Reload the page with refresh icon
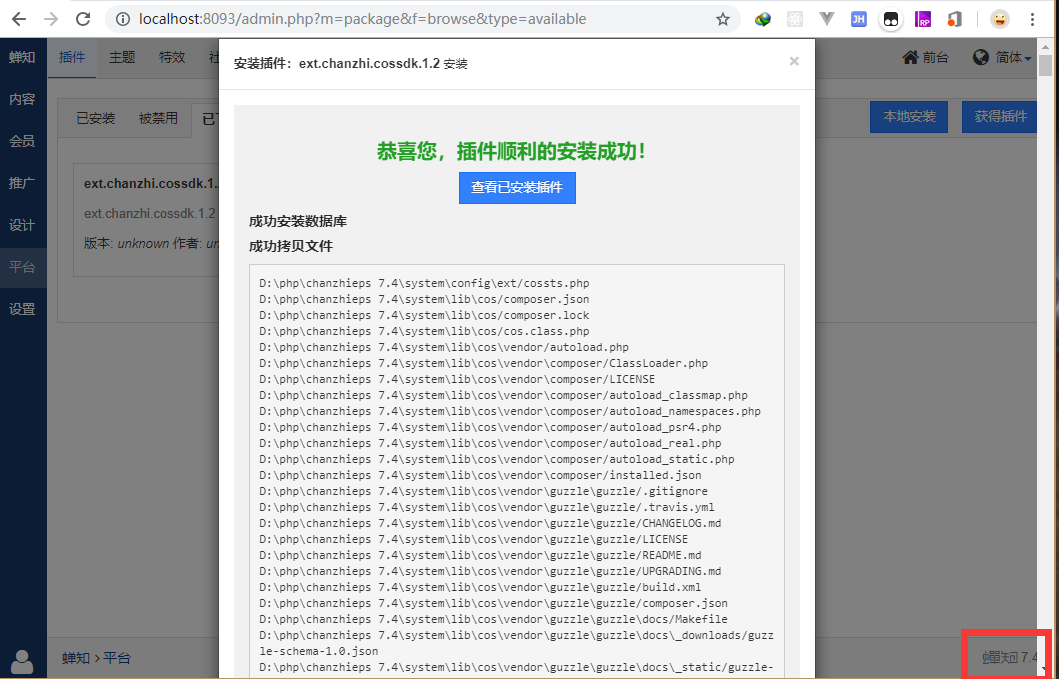This screenshot has height=679, width=1059. (83, 20)
